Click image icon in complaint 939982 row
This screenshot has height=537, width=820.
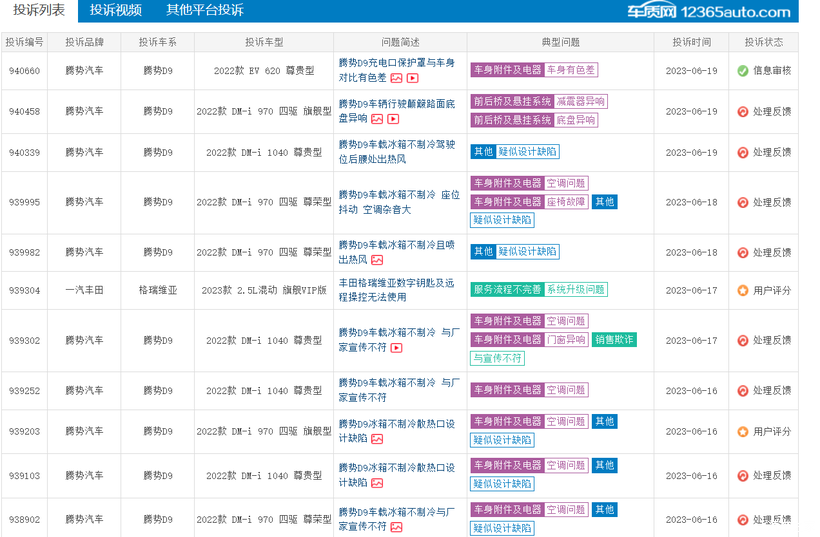click(377, 260)
